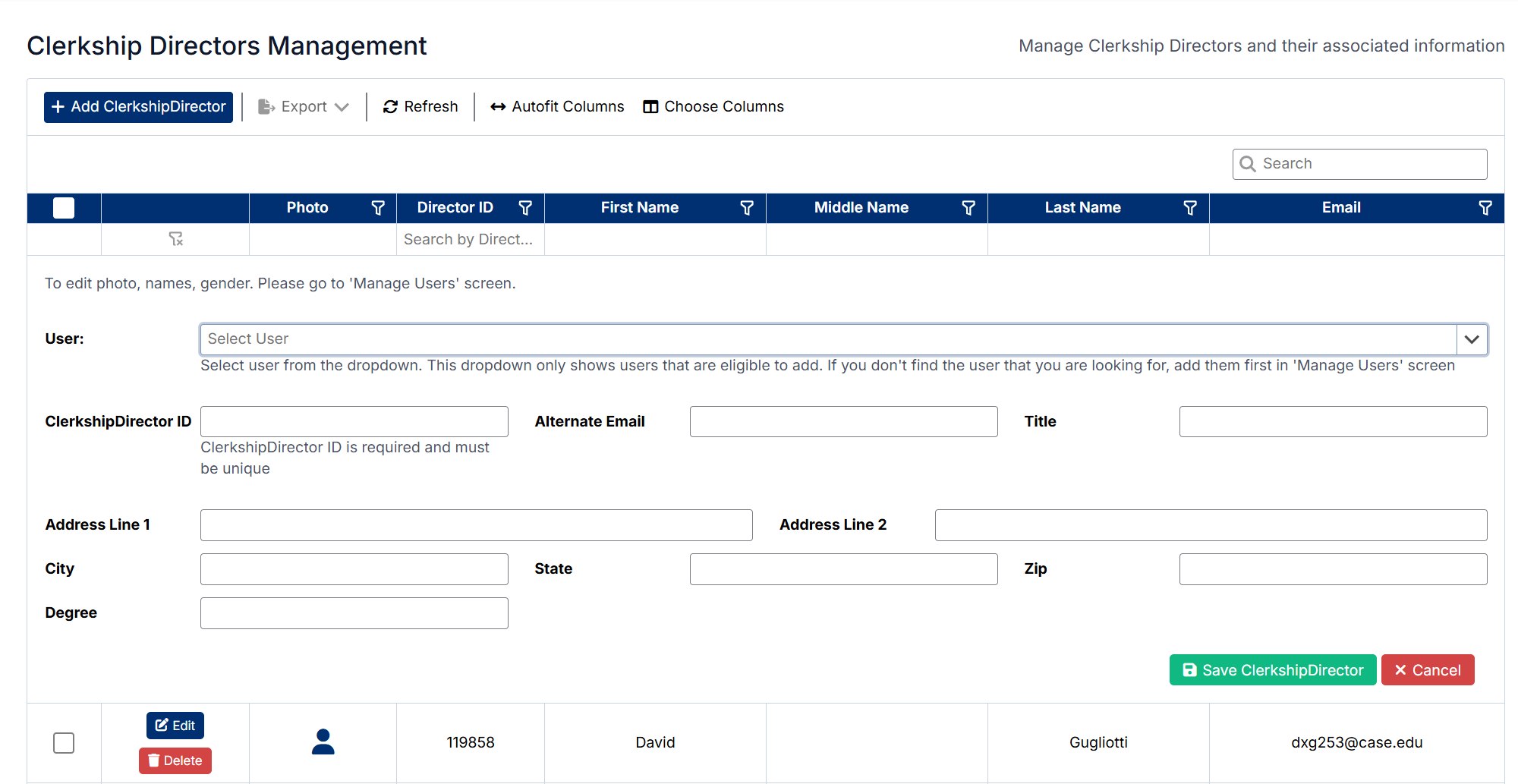
Task: Open the Export dropdown menu
Action: pos(304,107)
